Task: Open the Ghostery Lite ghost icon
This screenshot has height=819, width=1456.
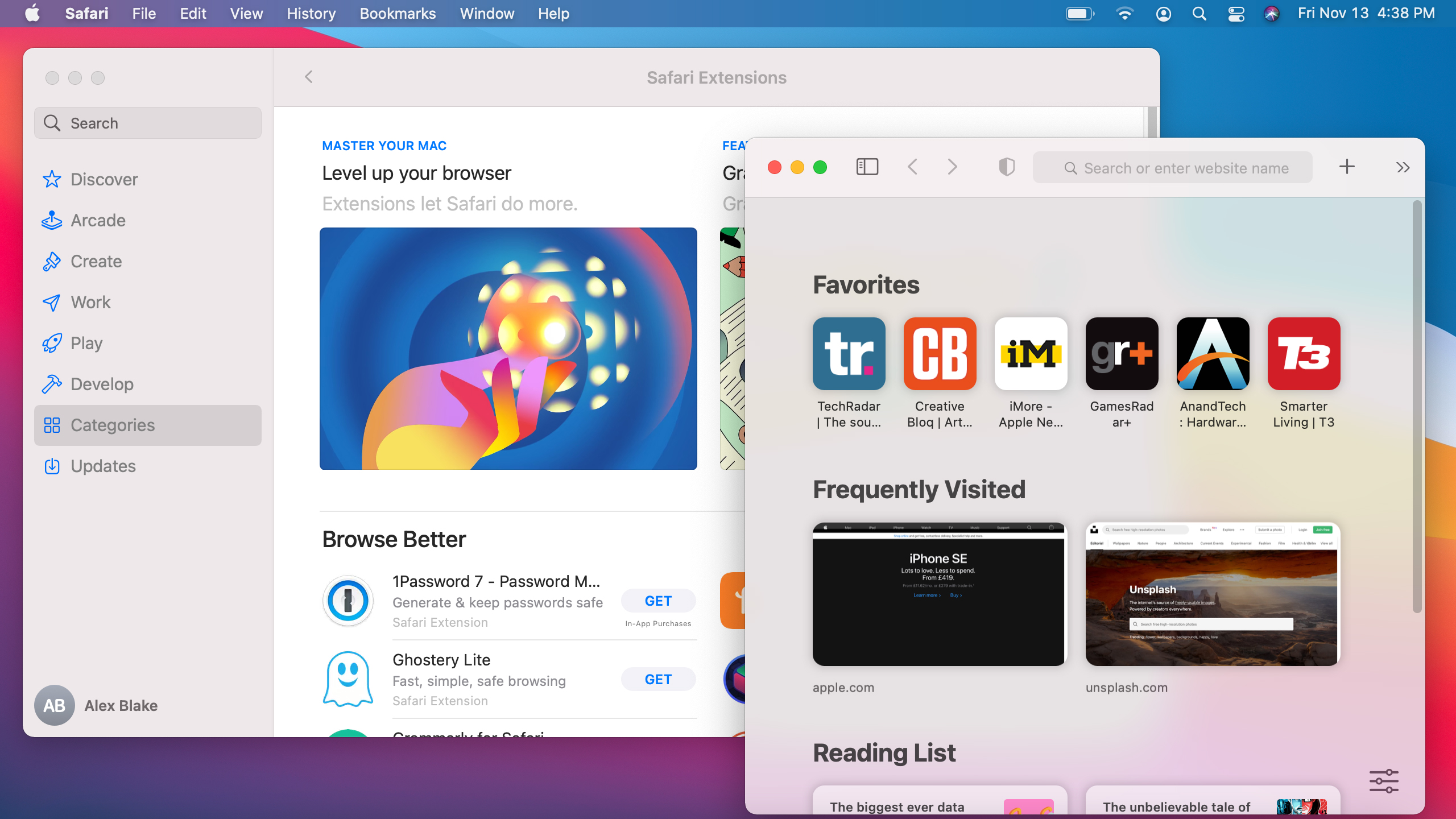Action: click(348, 679)
